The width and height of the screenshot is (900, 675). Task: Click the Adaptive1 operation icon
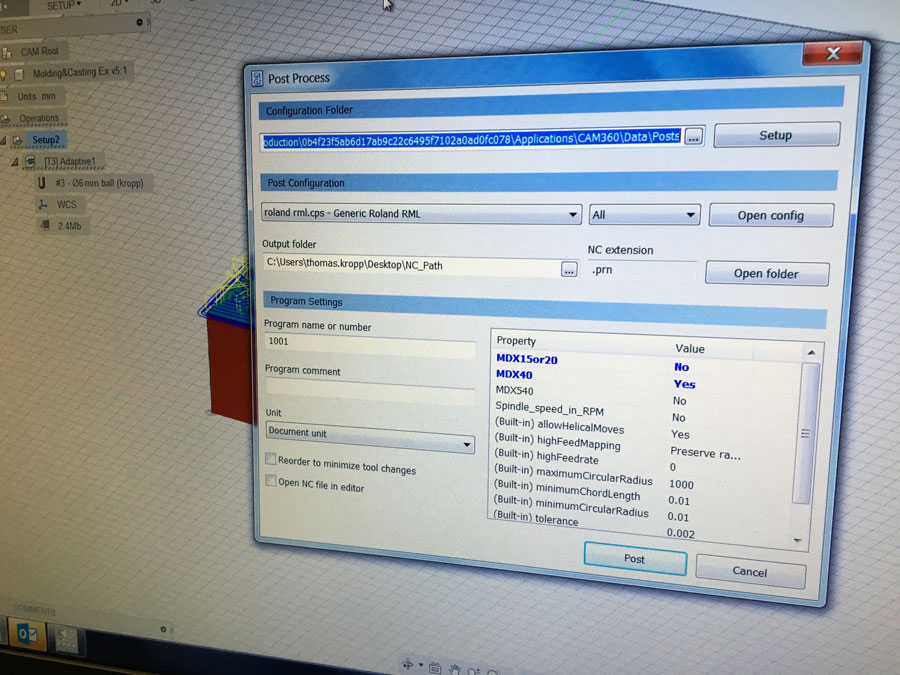[30, 162]
